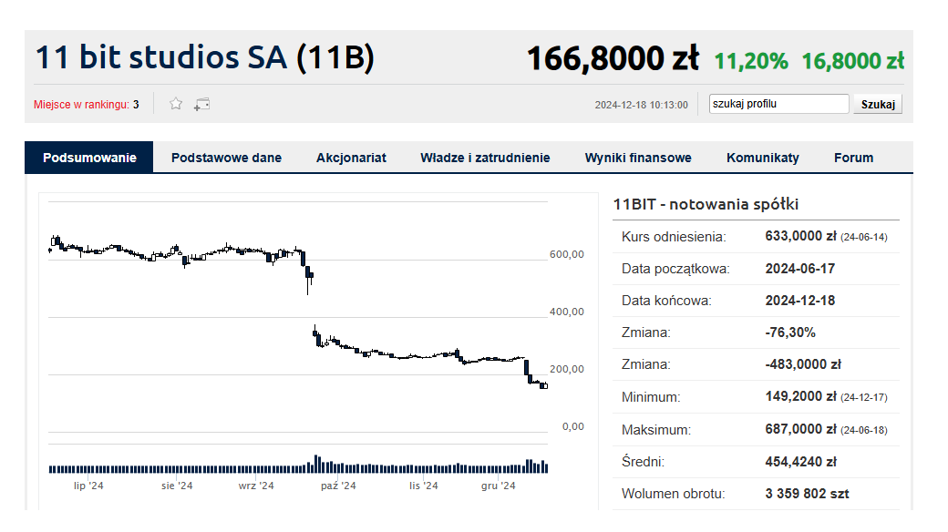Select the Władze i zatrudnienie tab
Viewport: 948px width, 532px height.
485,158
